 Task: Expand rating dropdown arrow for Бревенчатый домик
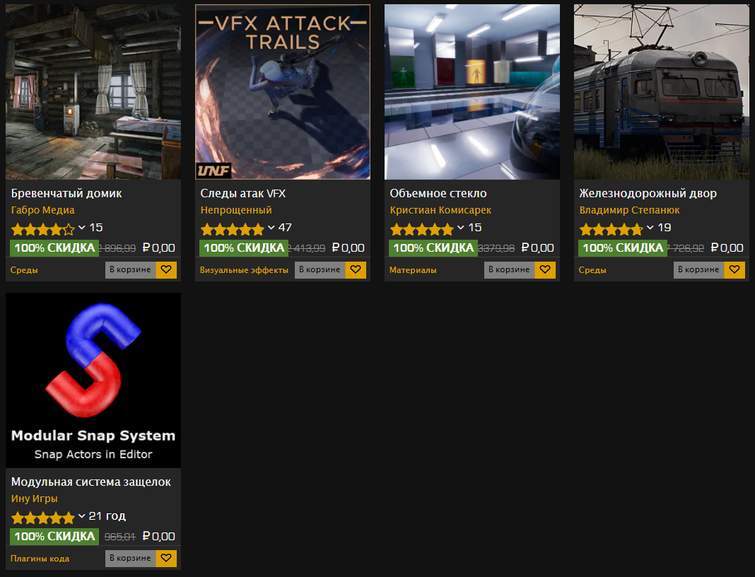82,228
